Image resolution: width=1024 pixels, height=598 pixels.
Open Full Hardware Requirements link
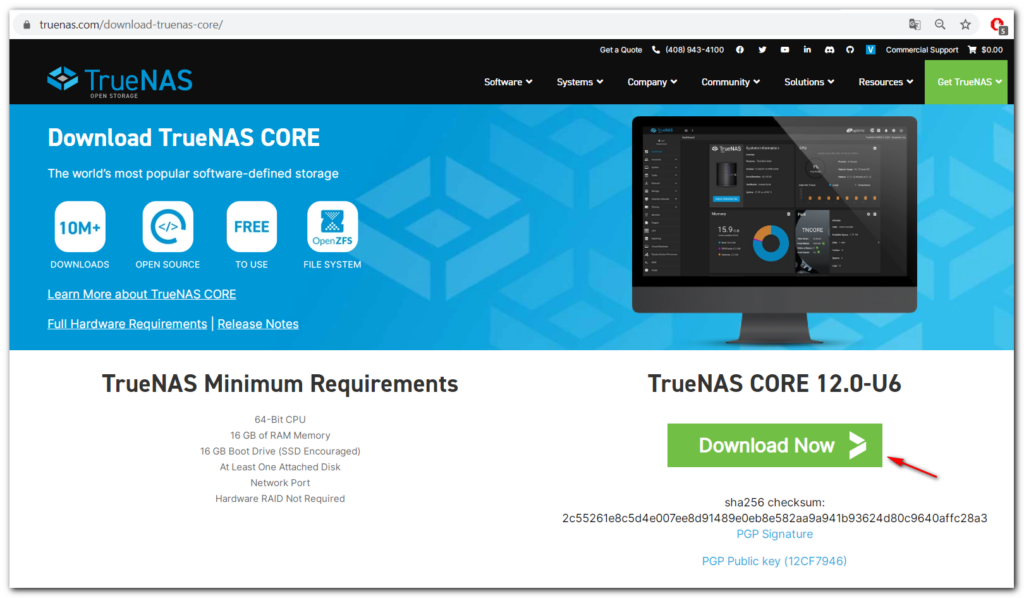[x=127, y=324]
